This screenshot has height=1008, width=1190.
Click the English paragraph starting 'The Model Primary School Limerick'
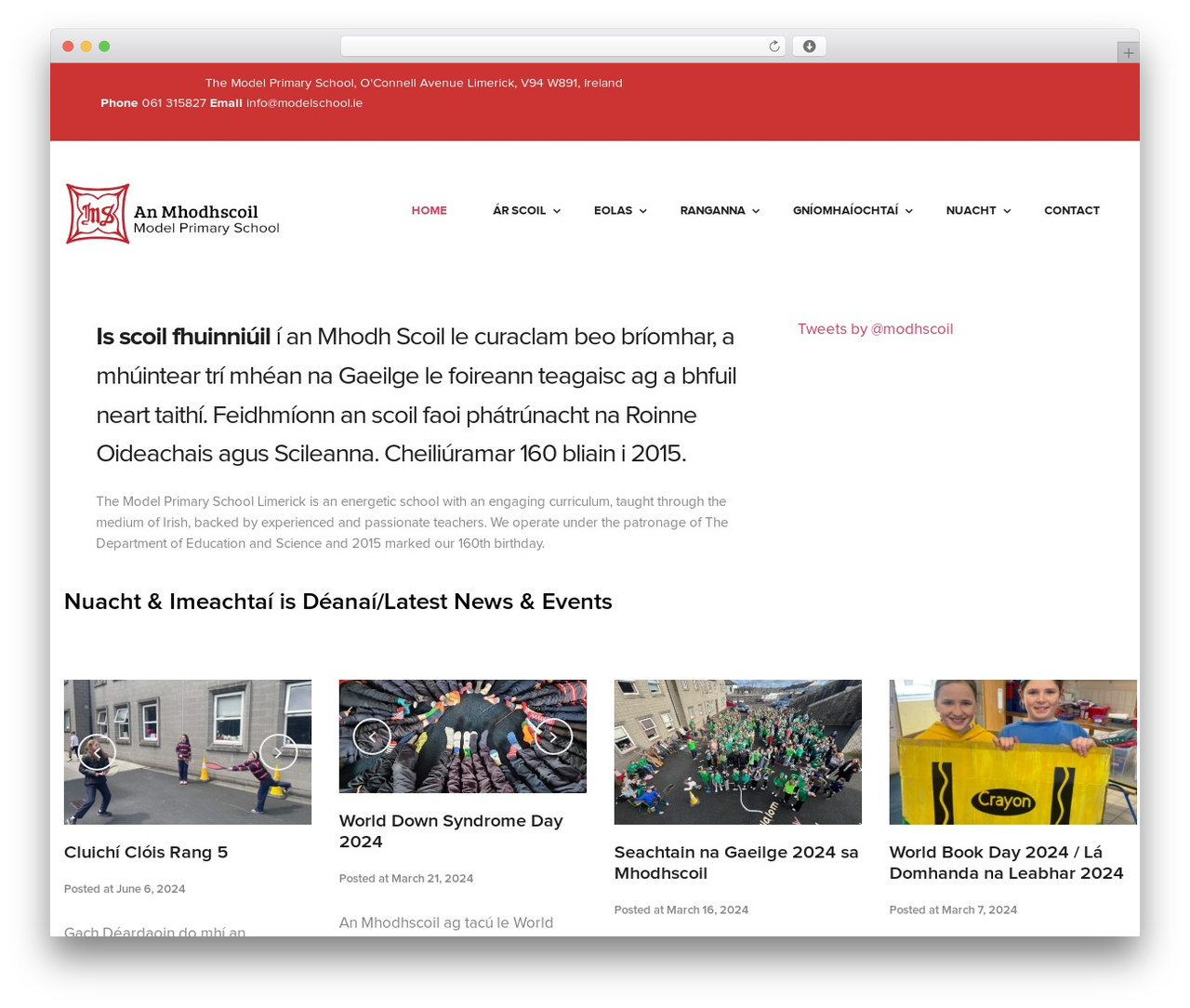click(x=412, y=523)
